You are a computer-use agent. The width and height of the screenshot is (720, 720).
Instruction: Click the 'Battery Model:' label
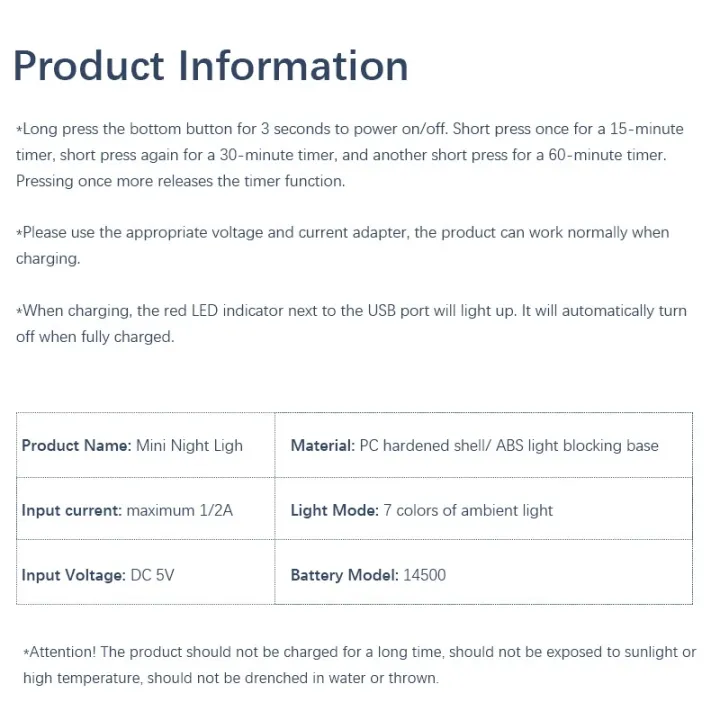tap(345, 575)
